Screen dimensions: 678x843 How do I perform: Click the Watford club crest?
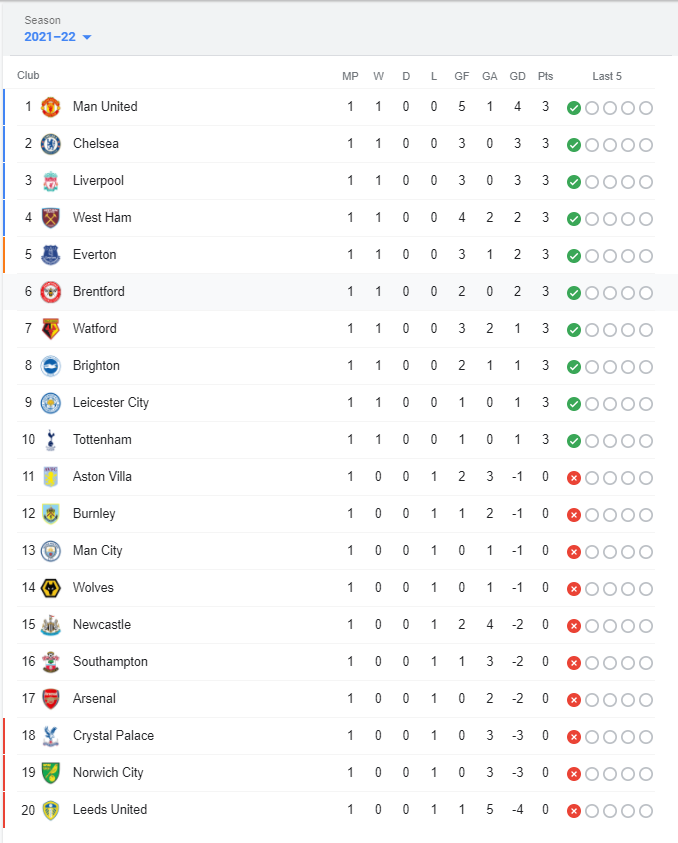pos(51,329)
